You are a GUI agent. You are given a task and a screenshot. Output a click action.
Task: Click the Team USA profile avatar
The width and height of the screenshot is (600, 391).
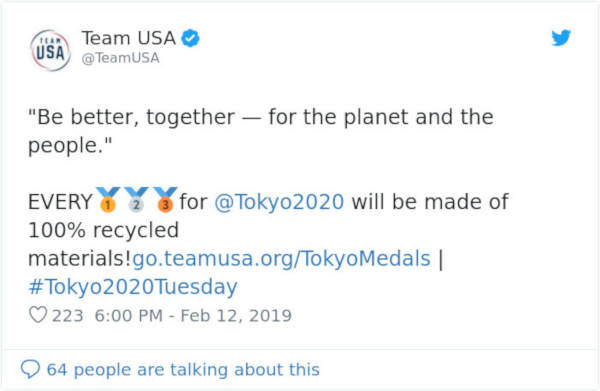click(51, 50)
